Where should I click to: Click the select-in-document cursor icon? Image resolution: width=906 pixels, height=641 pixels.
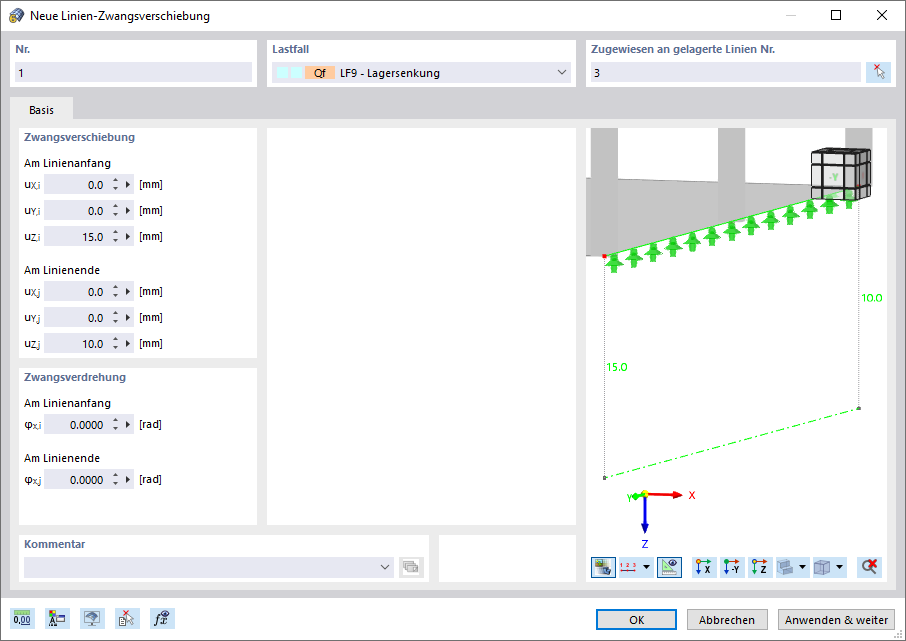(127, 618)
